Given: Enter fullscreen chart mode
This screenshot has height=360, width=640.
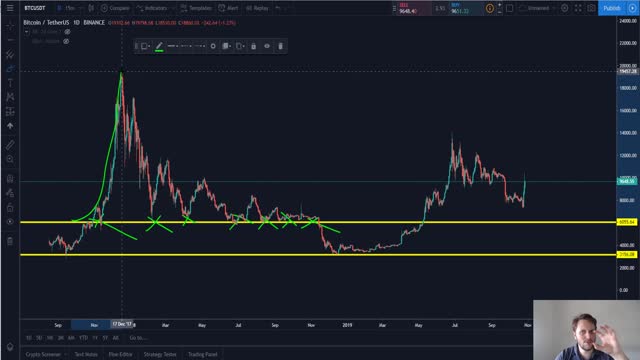Looking at the screenshot, I should (x=578, y=8).
